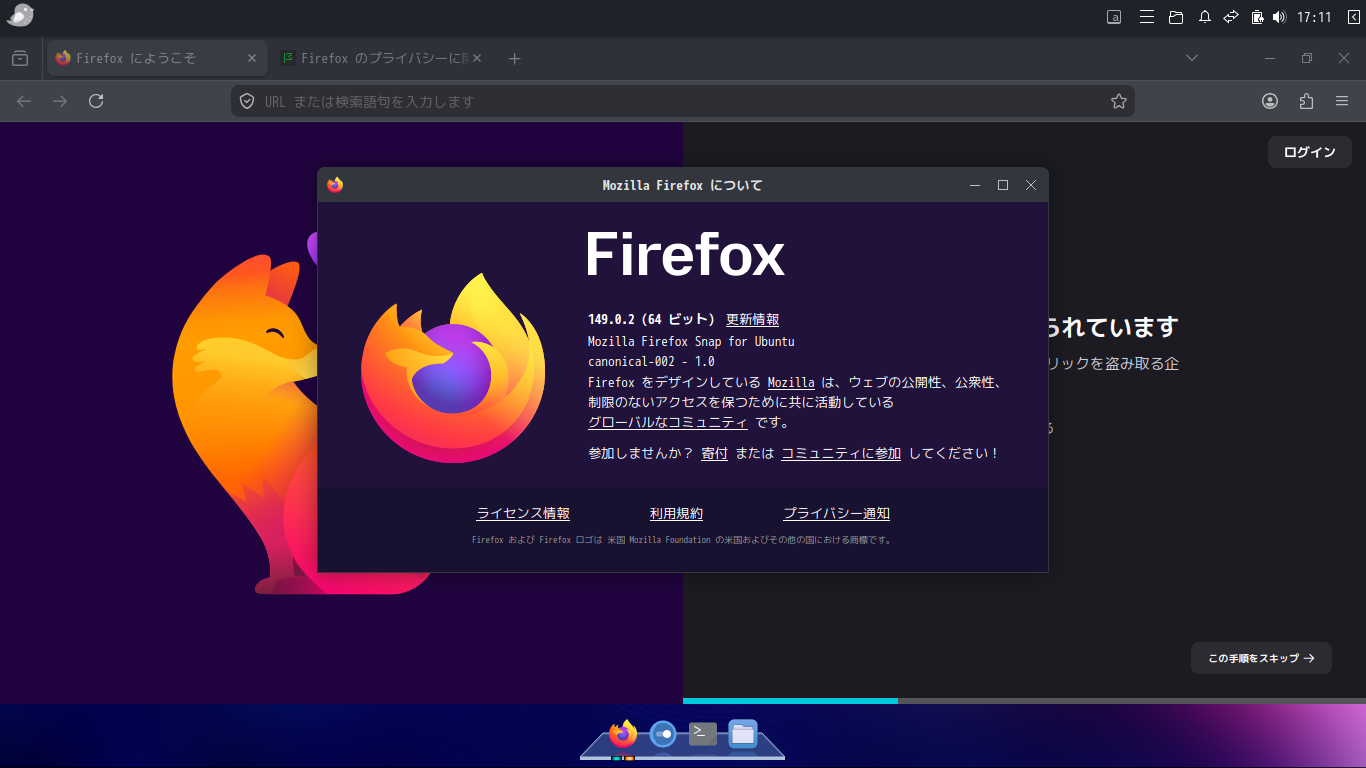Click the 'Mozilla Firefox について' dialog title
The width and height of the screenshot is (1366, 768).
[x=682, y=185]
